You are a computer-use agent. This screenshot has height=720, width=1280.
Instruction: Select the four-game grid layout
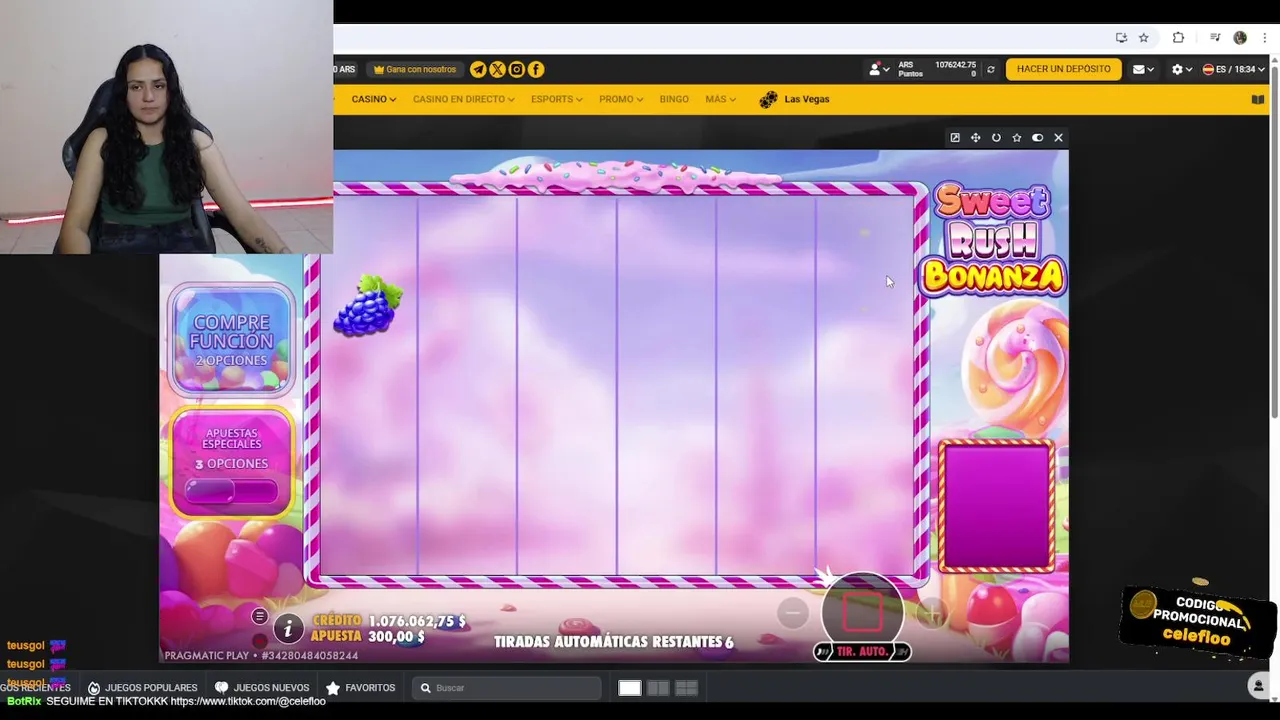(x=686, y=688)
